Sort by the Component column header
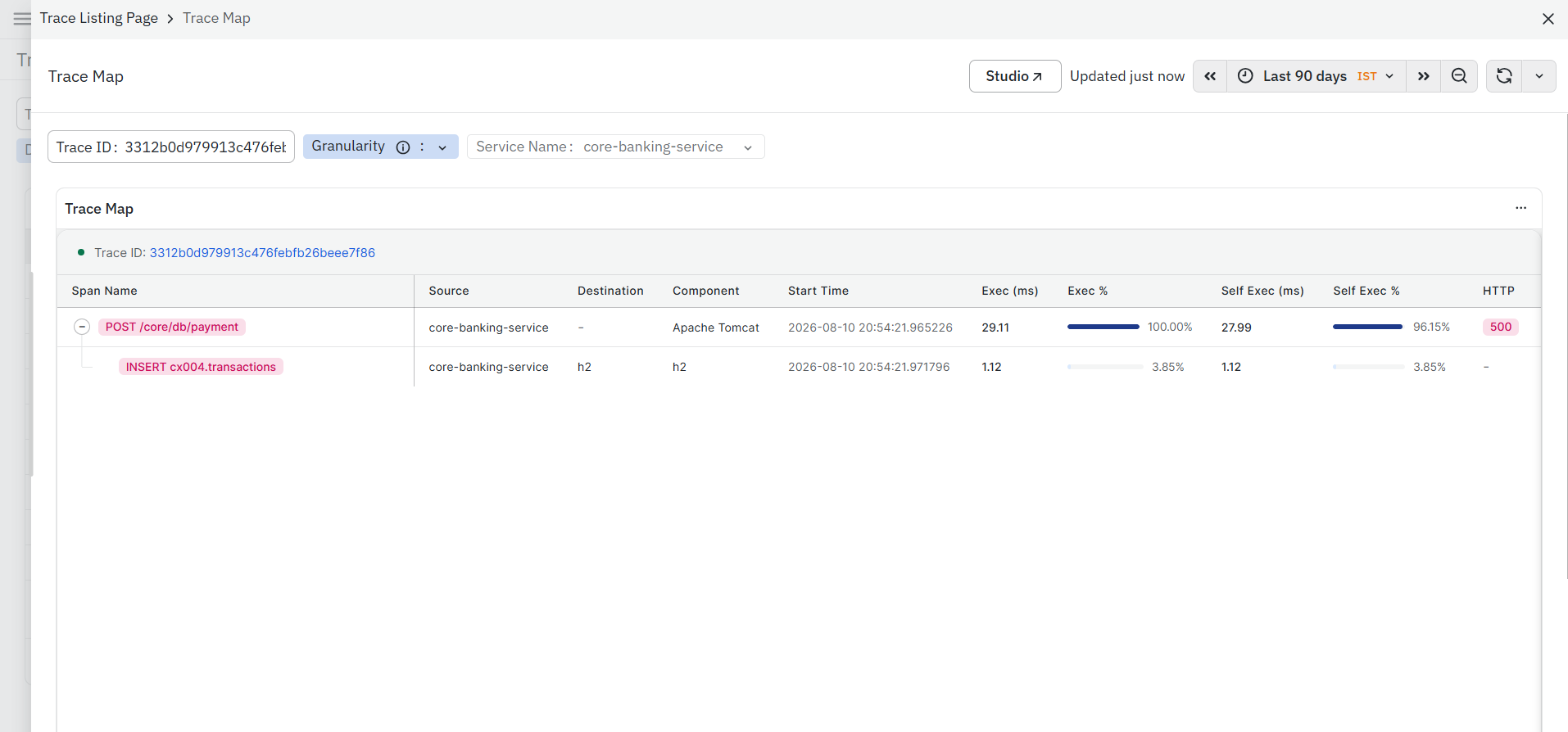 [705, 291]
